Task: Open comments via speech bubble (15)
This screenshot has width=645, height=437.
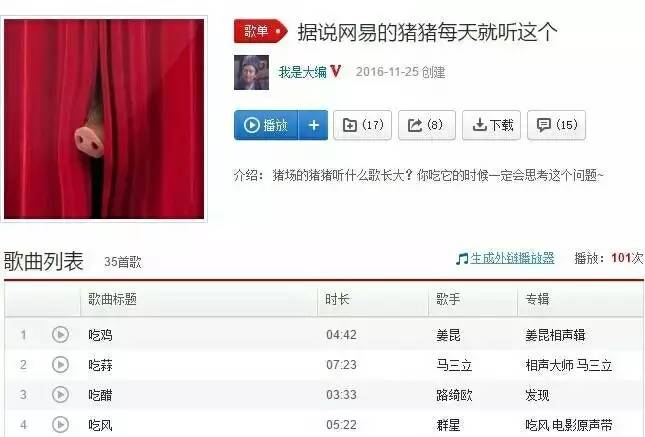Action: coord(557,125)
